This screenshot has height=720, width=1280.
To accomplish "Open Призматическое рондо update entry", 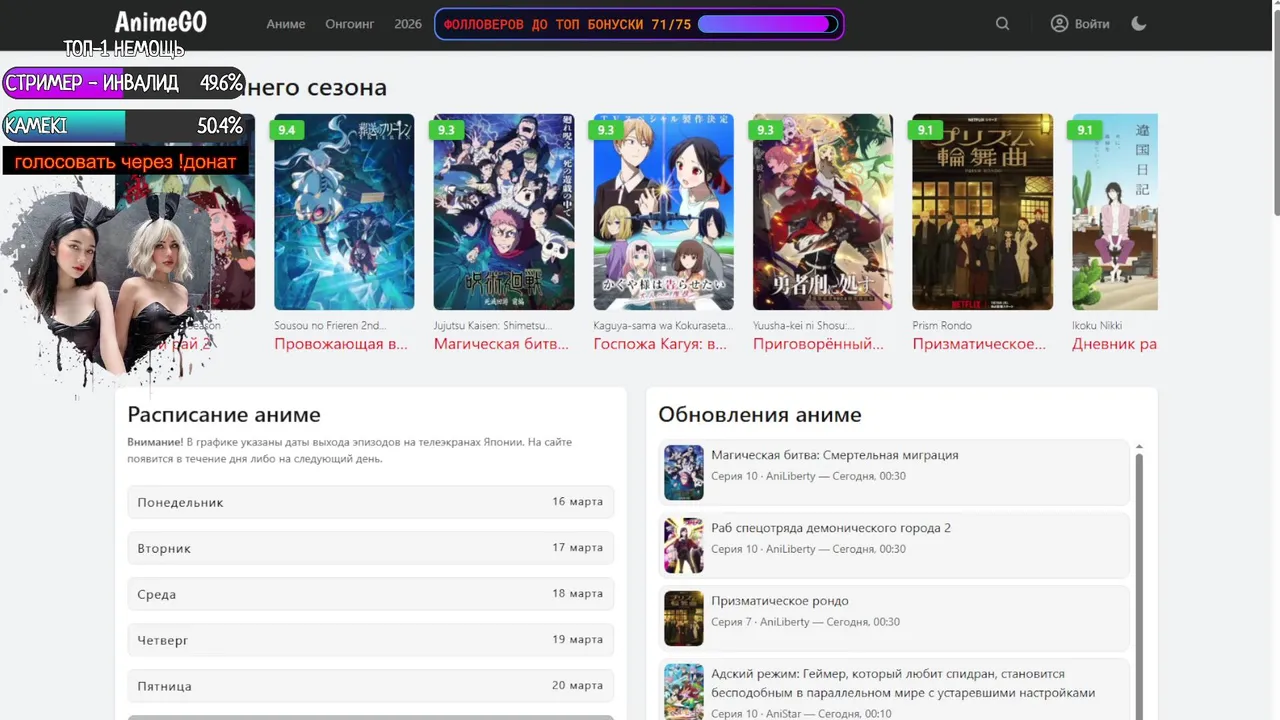I will pyautogui.click(x=894, y=618).
